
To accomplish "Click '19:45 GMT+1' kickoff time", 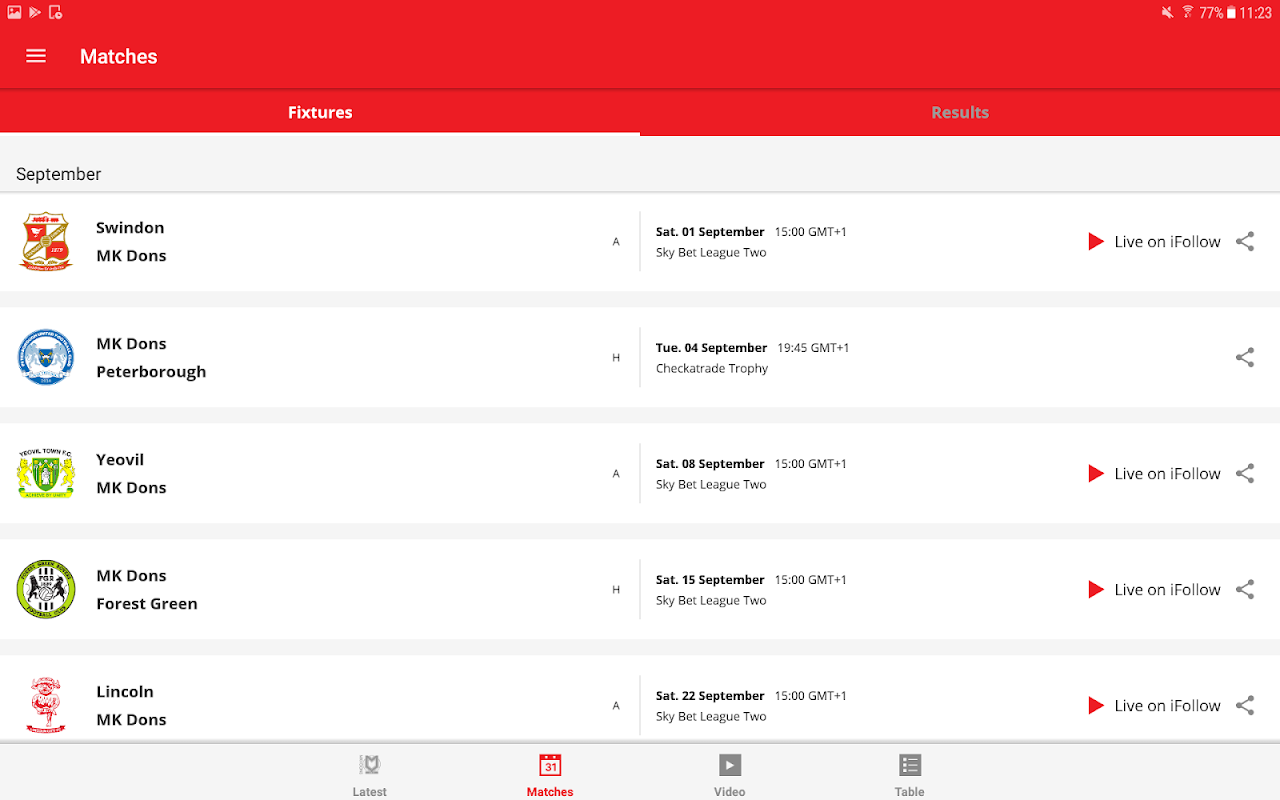I will click(x=813, y=348).
